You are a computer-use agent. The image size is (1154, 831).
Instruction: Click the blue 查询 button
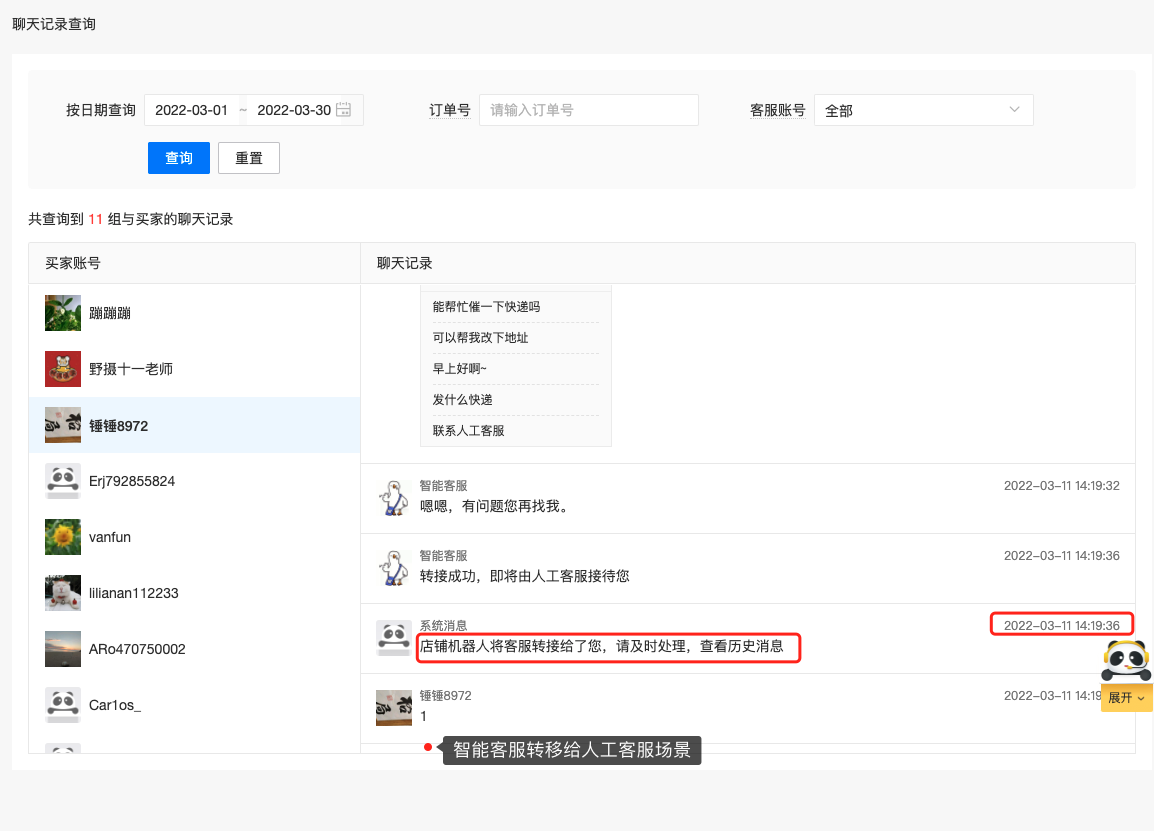179,158
